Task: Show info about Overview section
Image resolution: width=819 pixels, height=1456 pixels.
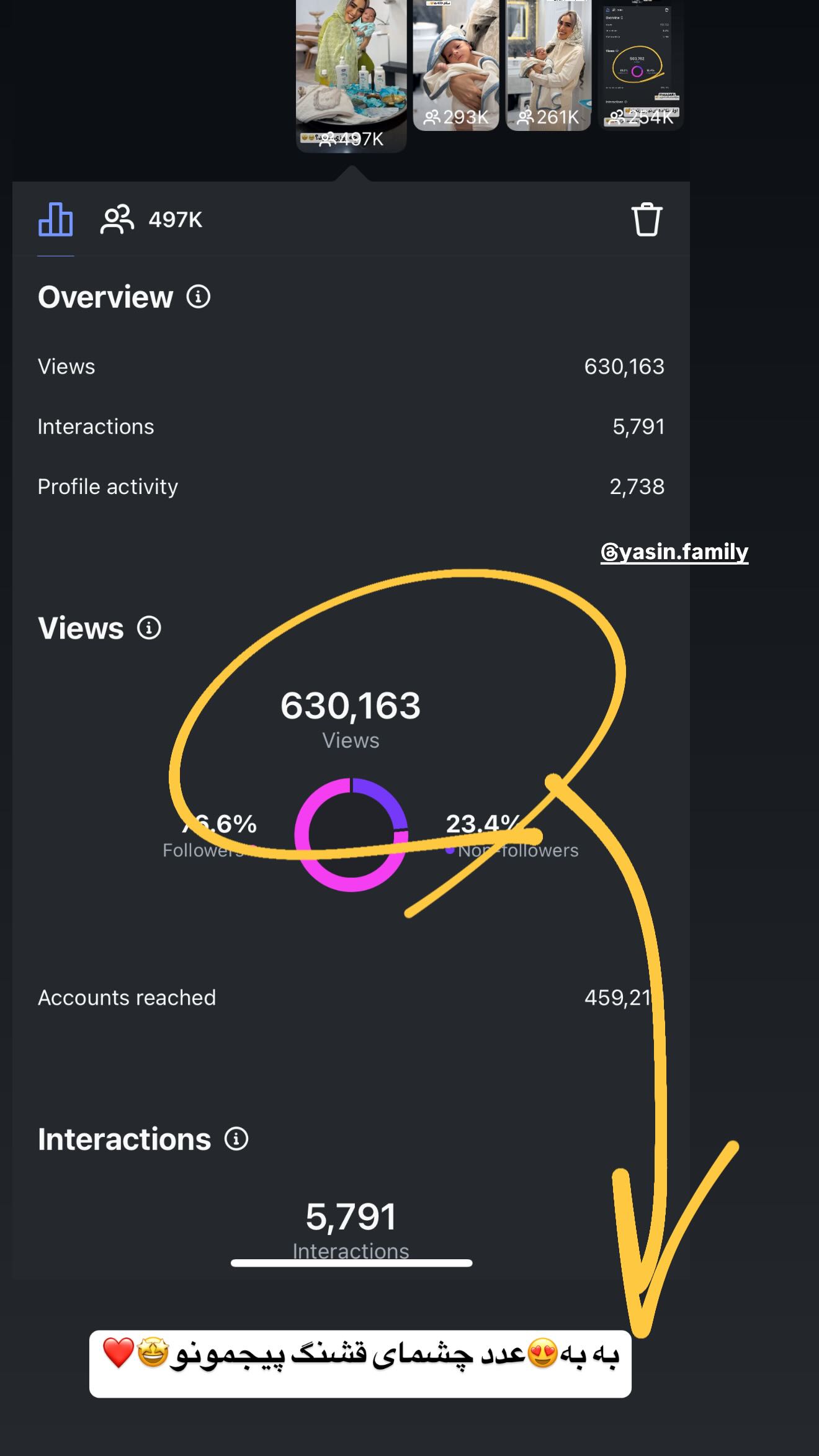Action: (199, 297)
